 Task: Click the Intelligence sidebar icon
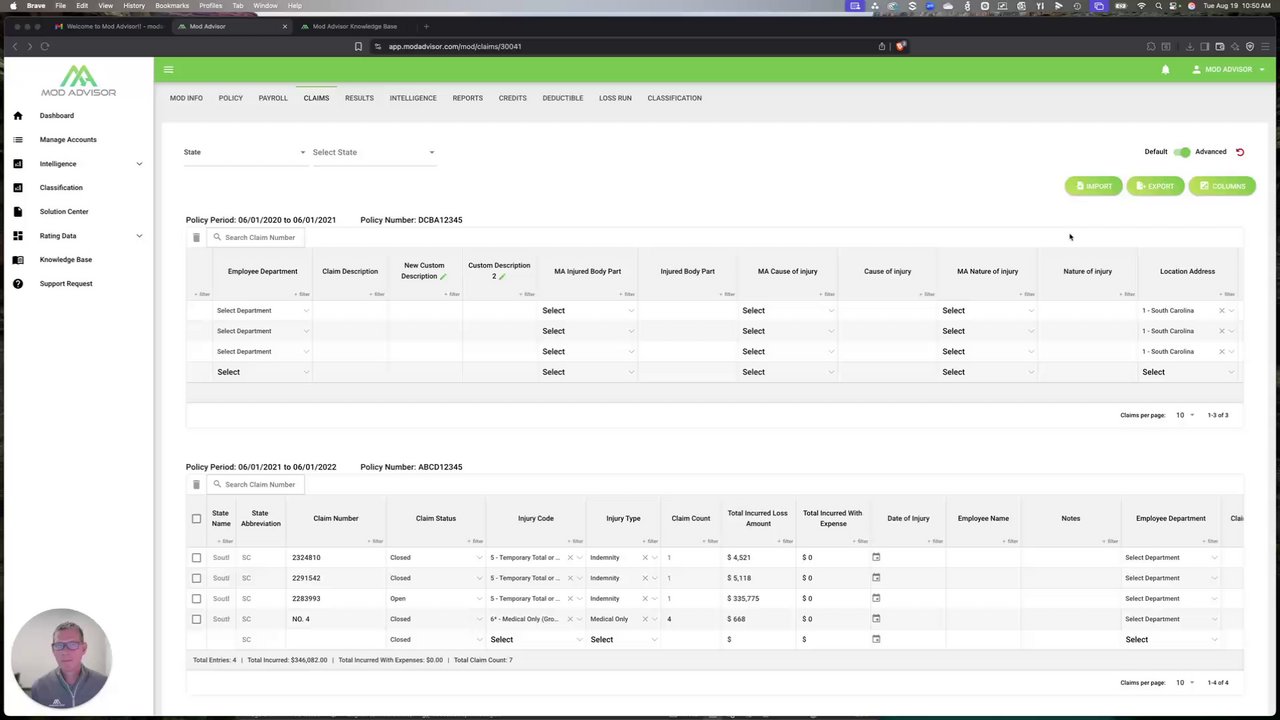pos(17,164)
